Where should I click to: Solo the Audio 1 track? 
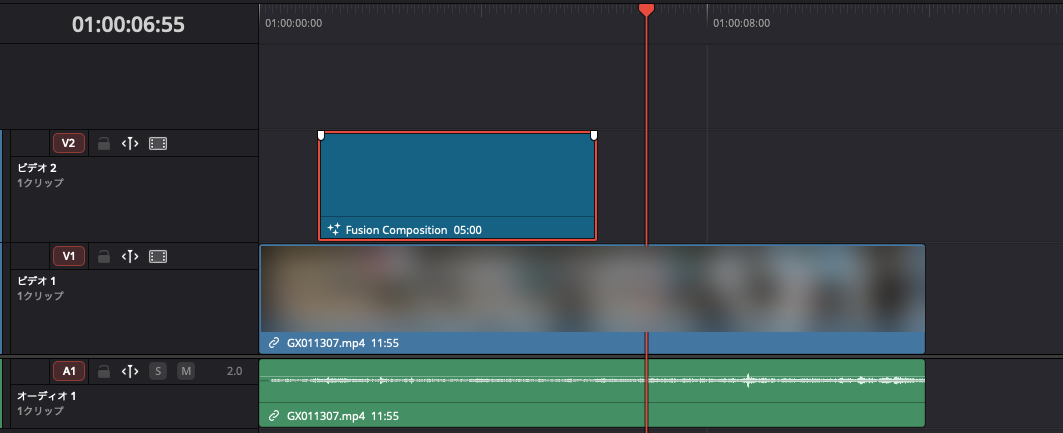pyautogui.click(x=158, y=371)
